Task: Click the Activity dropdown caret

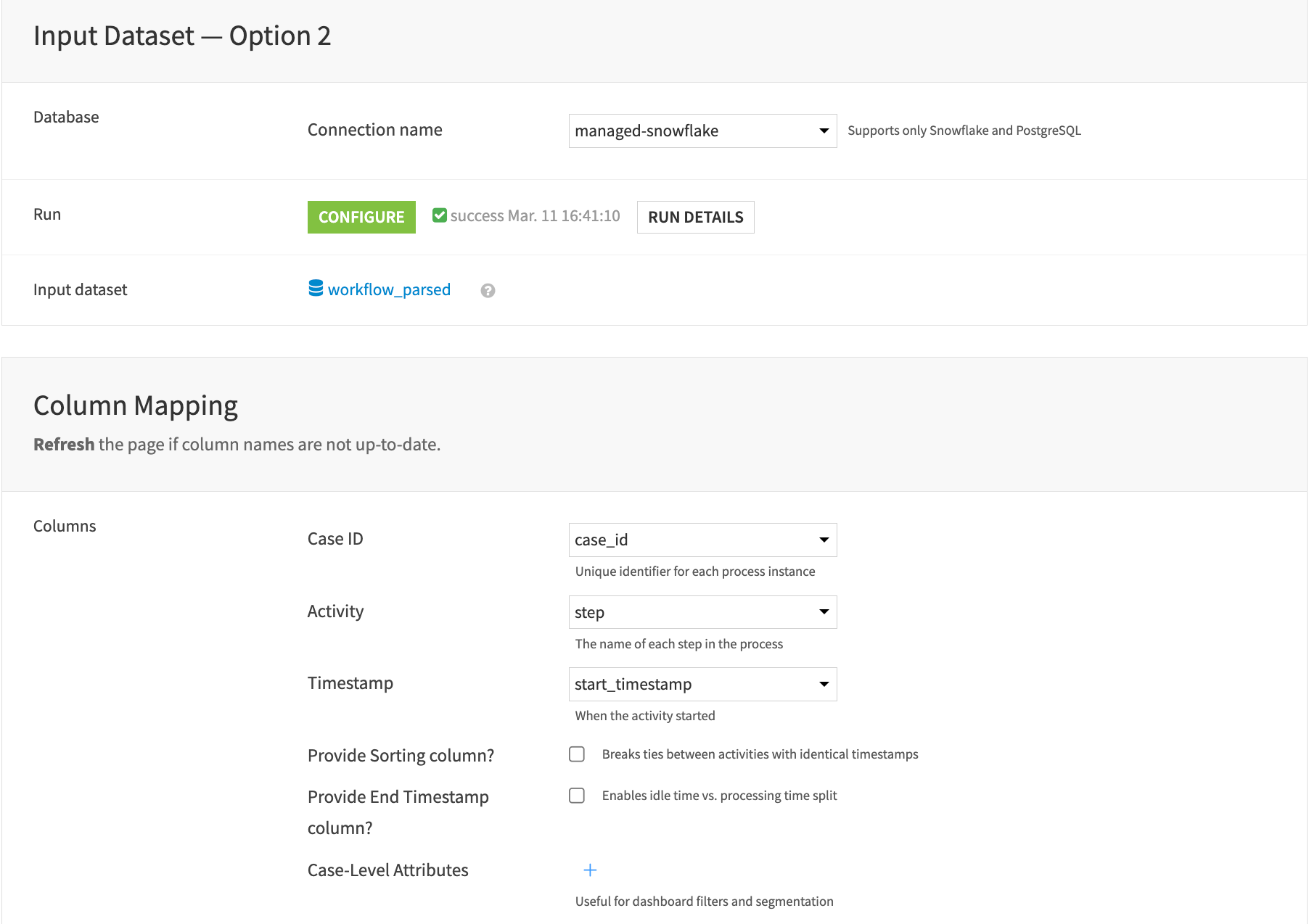Action: 824,611
